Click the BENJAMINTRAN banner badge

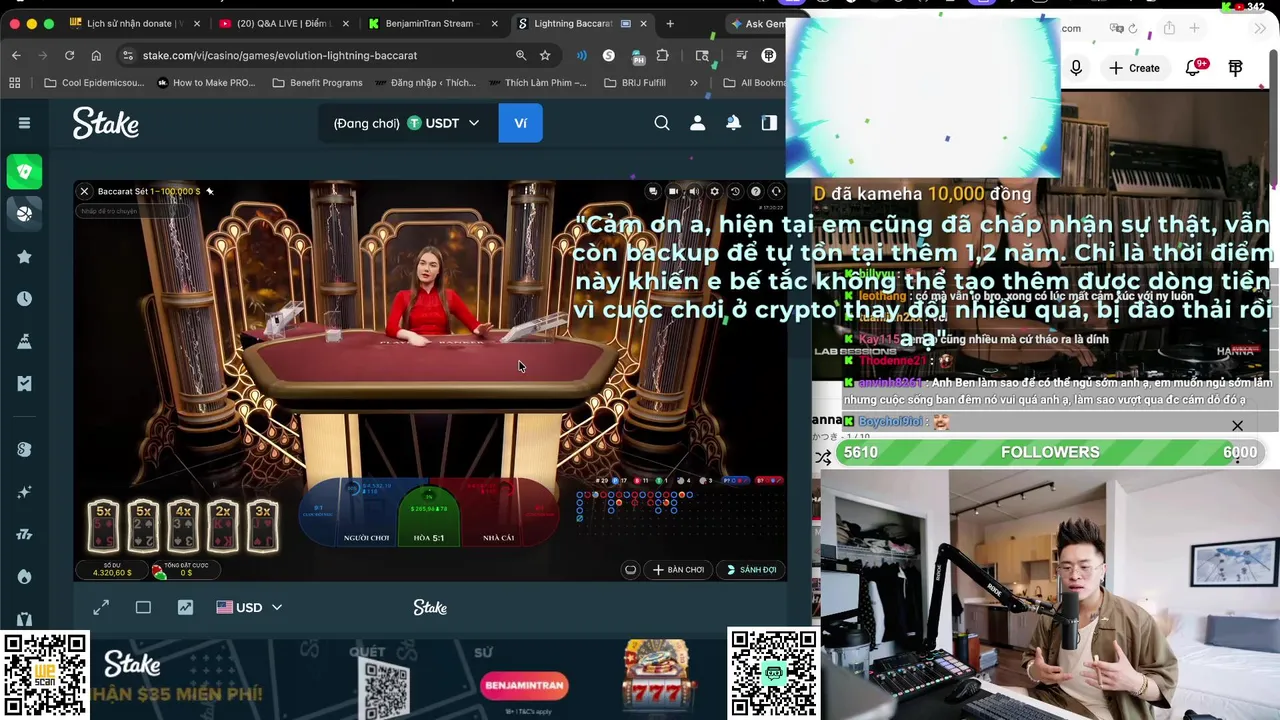point(524,685)
